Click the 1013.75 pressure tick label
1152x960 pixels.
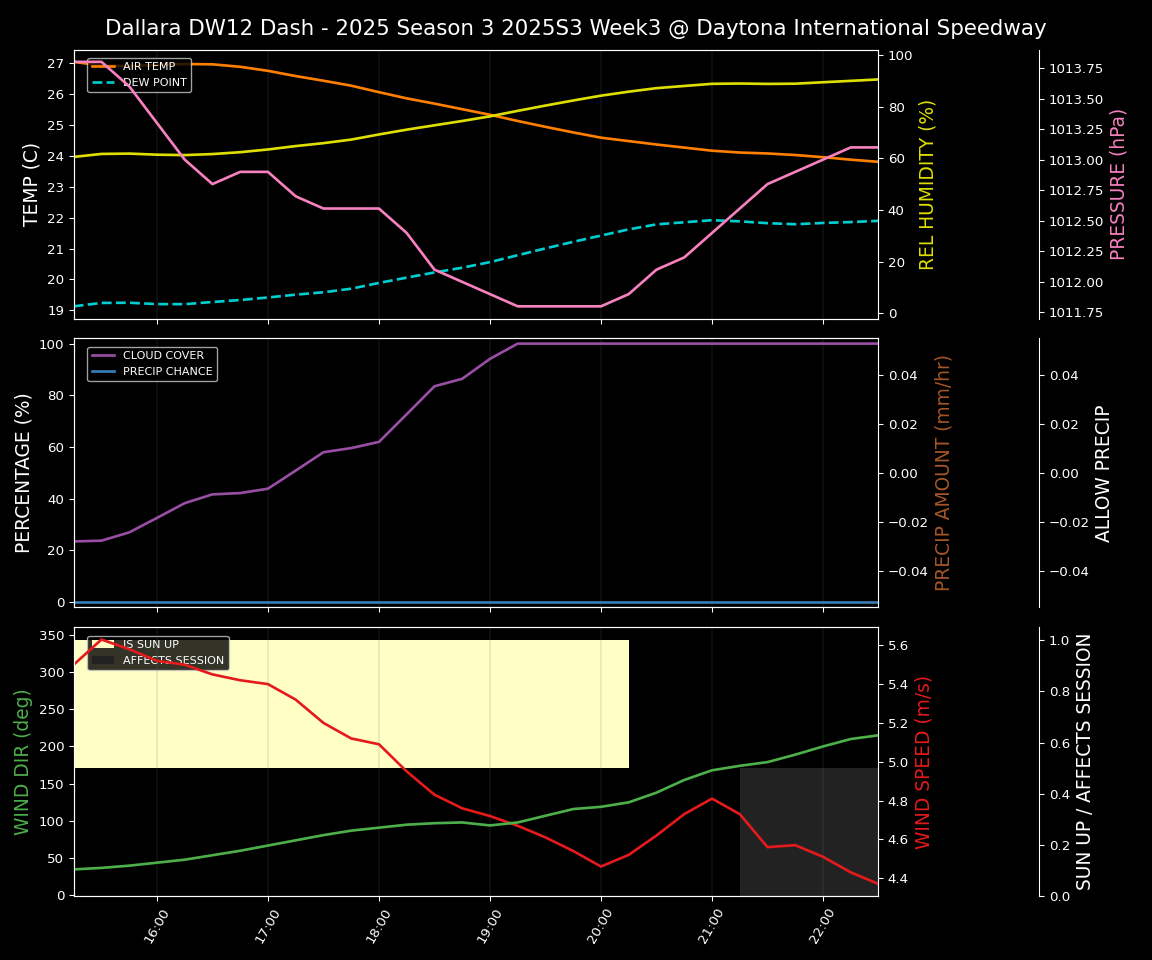(x=1076, y=69)
